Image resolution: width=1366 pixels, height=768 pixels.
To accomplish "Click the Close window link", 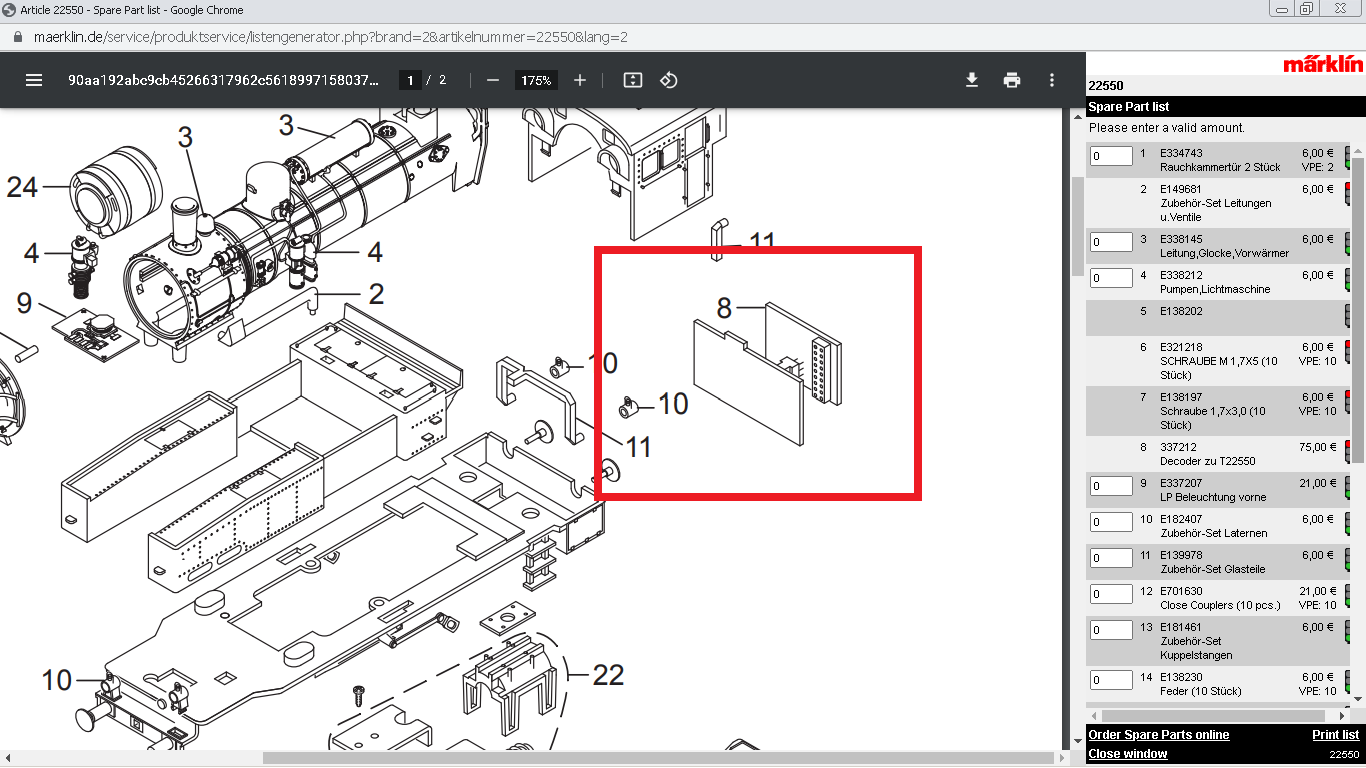I will pyautogui.click(x=1128, y=754).
